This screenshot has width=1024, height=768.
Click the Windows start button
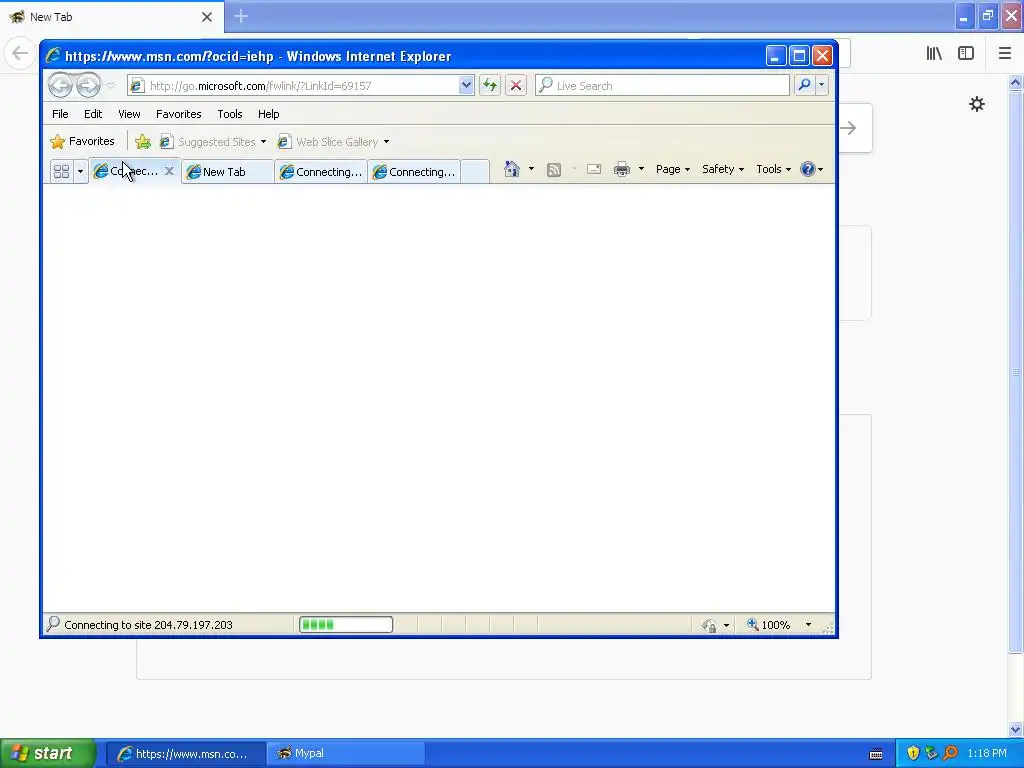tap(48, 753)
